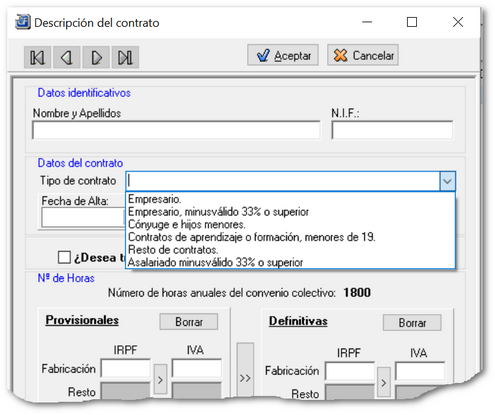Focus the Nombre y Apellidos field

(x=176, y=130)
